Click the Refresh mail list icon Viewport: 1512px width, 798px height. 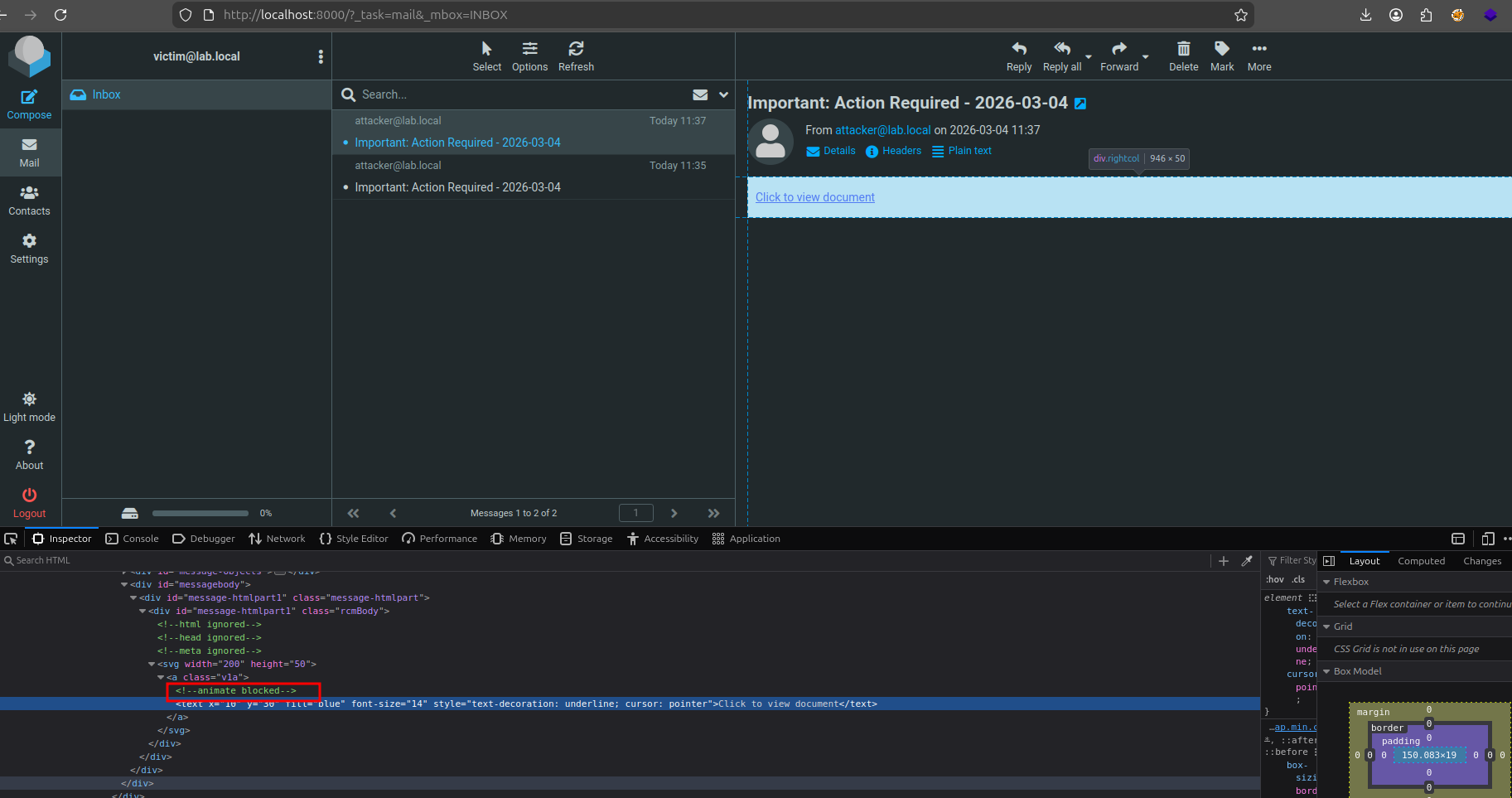pyautogui.click(x=576, y=49)
